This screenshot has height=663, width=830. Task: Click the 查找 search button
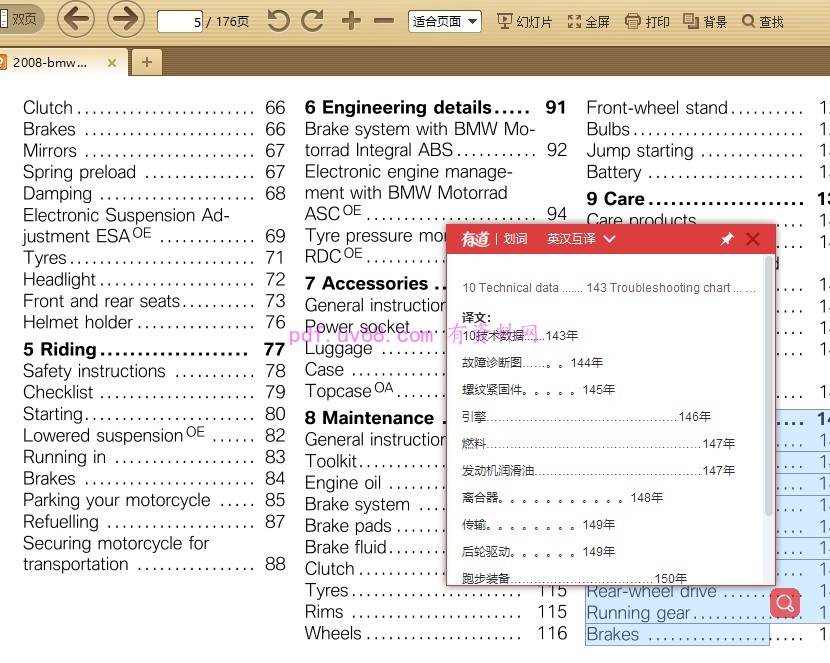[763, 21]
